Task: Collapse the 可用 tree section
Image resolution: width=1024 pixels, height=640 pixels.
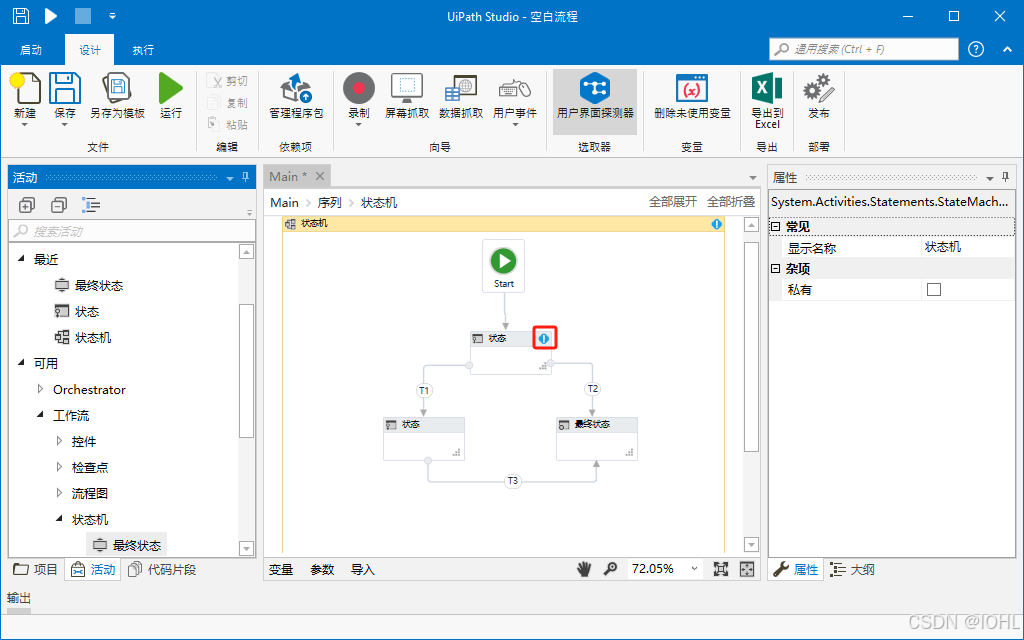Action: point(21,362)
